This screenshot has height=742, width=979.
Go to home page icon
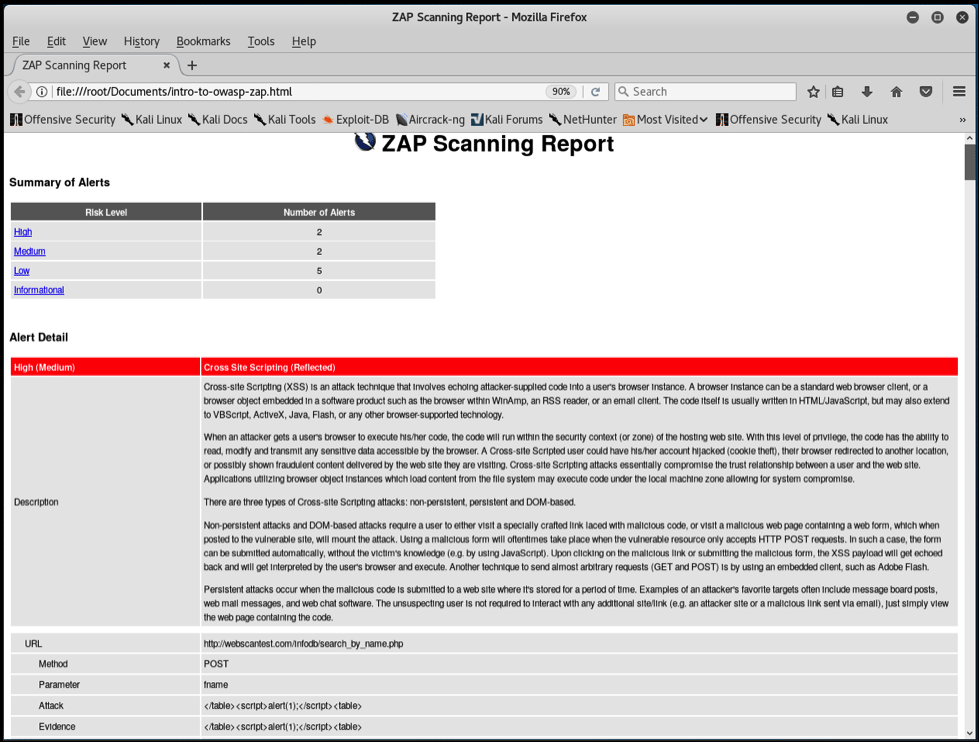(896, 92)
